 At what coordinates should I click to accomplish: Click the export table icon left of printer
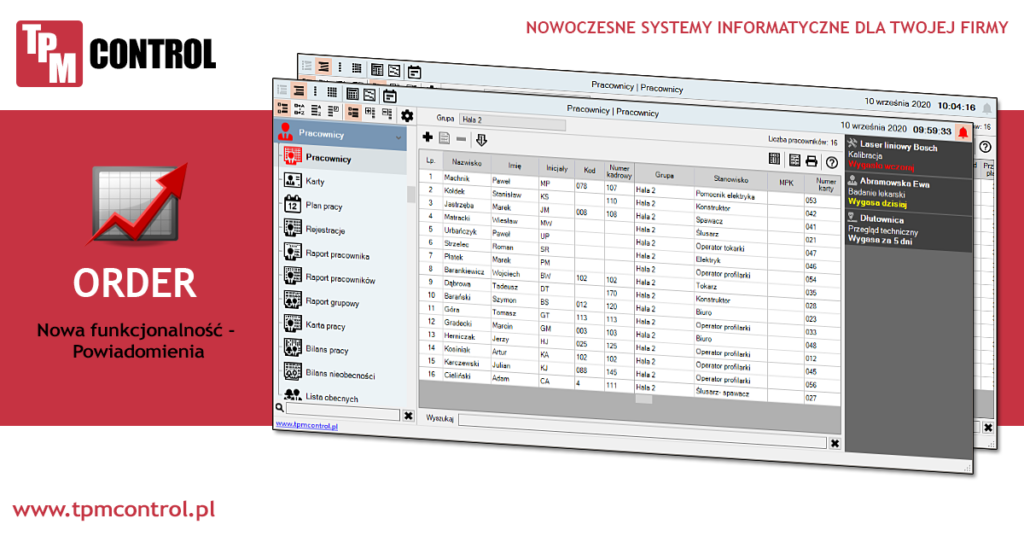click(x=794, y=160)
